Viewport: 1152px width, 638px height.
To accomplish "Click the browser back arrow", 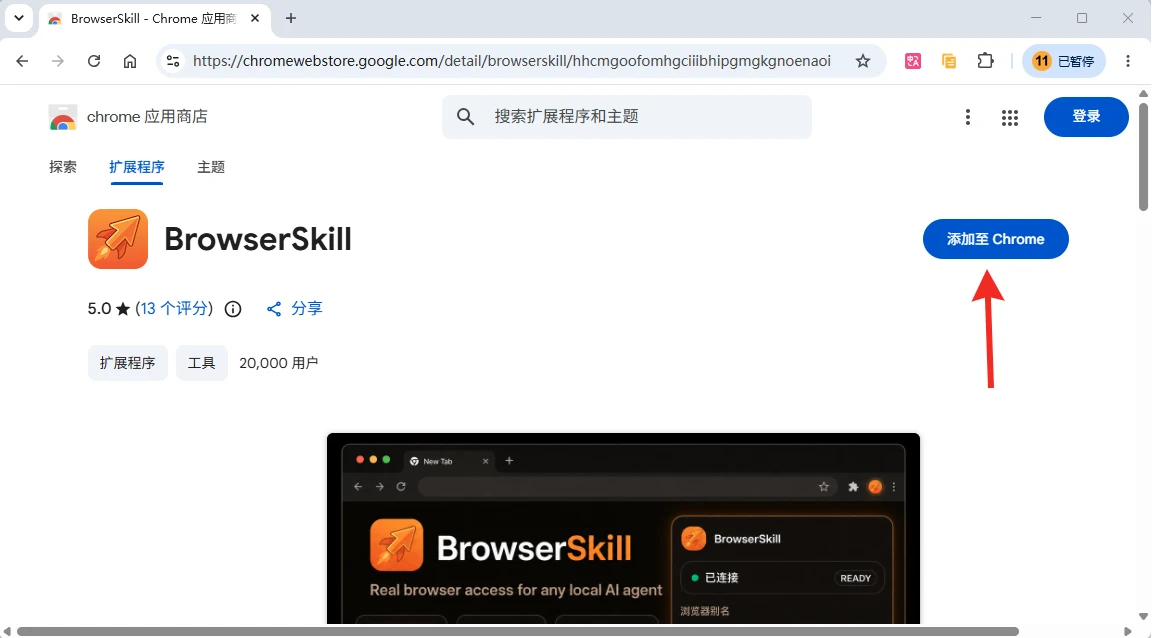I will [22, 61].
